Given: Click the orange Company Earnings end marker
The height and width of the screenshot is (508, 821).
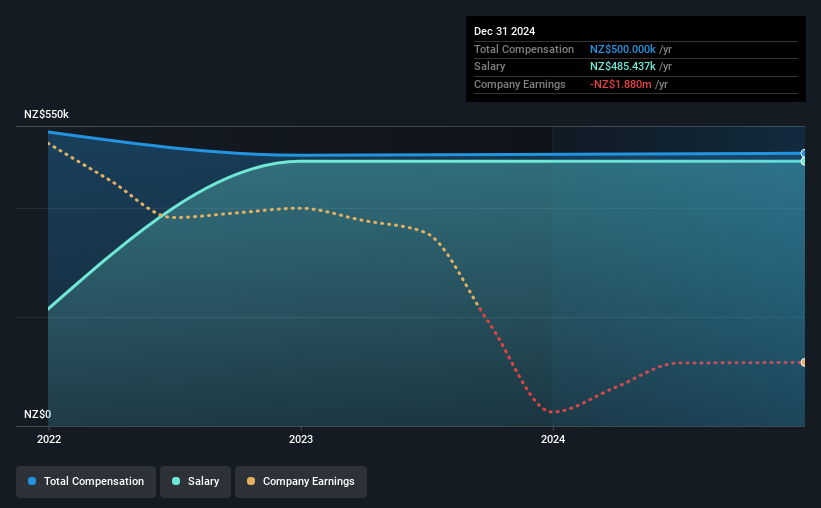Looking at the screenshot, I should 804,362.
